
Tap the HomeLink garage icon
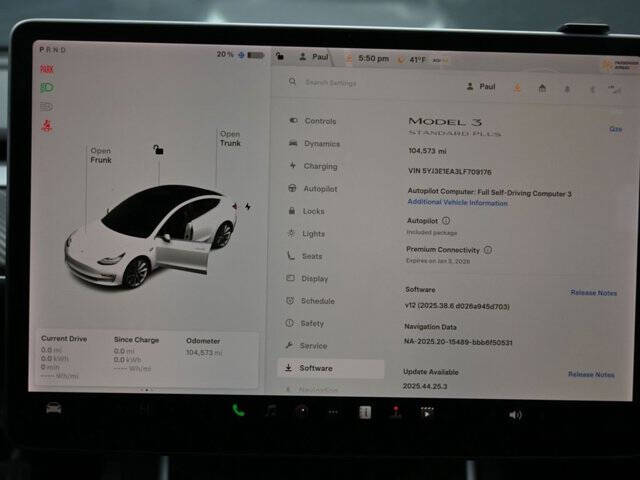click(x=542, y=88)
